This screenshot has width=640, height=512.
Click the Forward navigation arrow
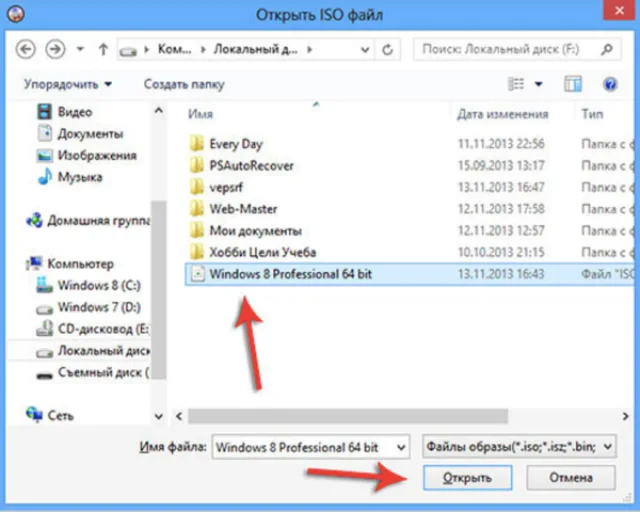point(56,49)
